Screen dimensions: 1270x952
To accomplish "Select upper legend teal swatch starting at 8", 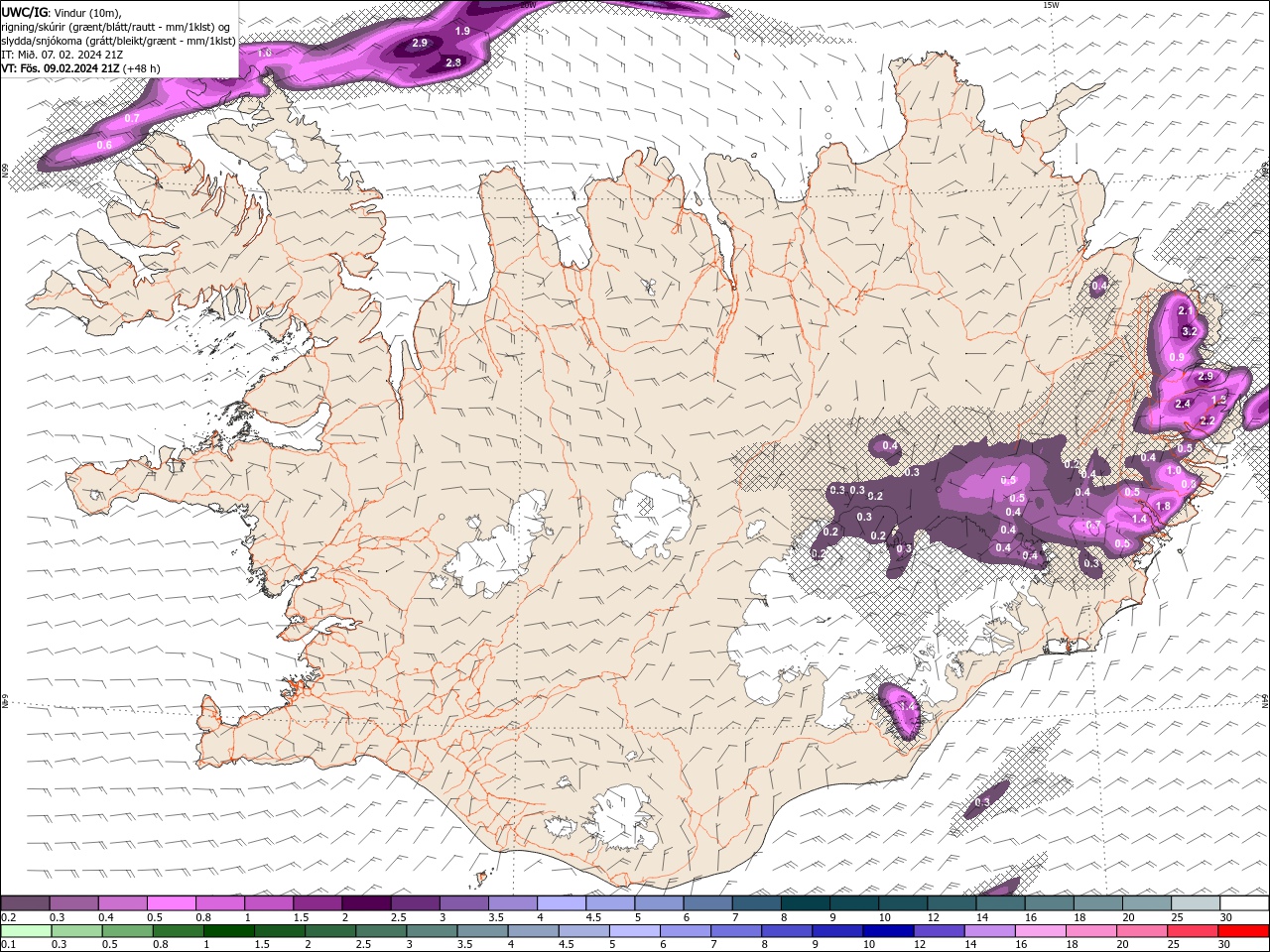I will pyautogui.click(x=805, y=903).
